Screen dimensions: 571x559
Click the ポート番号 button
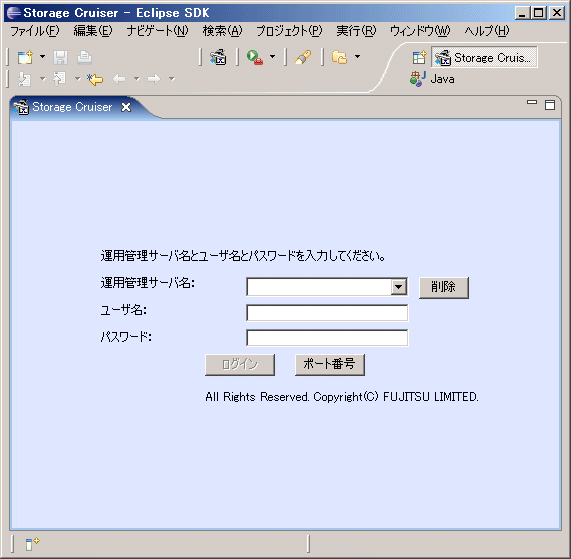tap(330, 364)
